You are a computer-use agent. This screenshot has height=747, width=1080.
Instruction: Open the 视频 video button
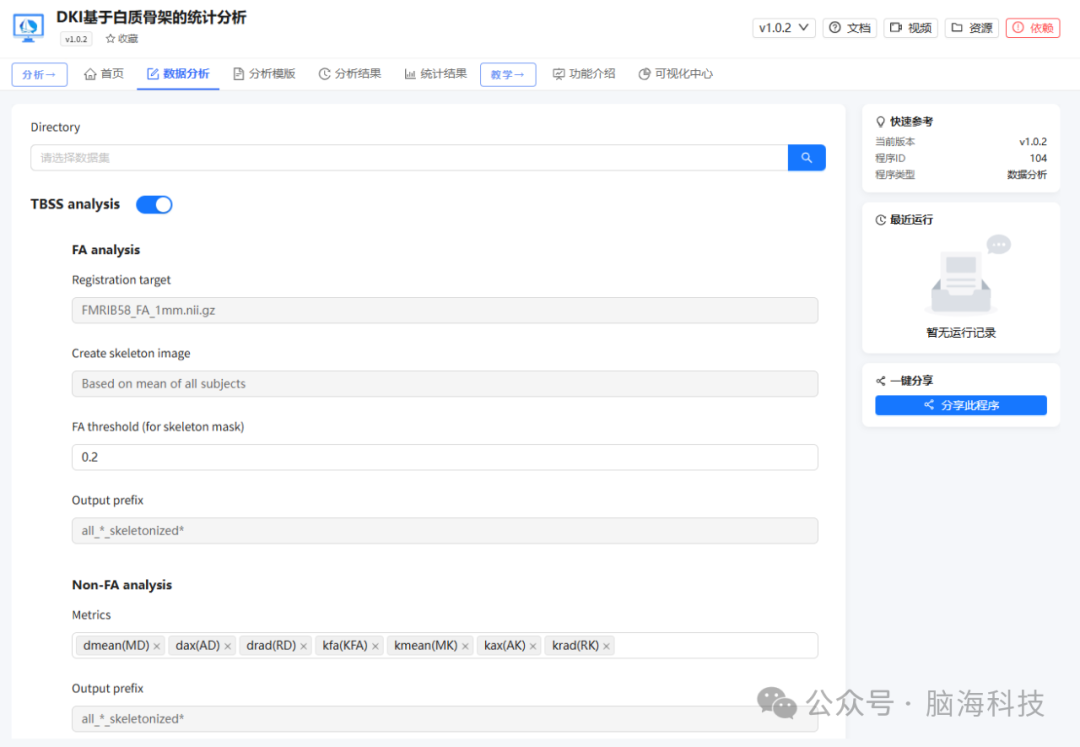tap(911, 28)
